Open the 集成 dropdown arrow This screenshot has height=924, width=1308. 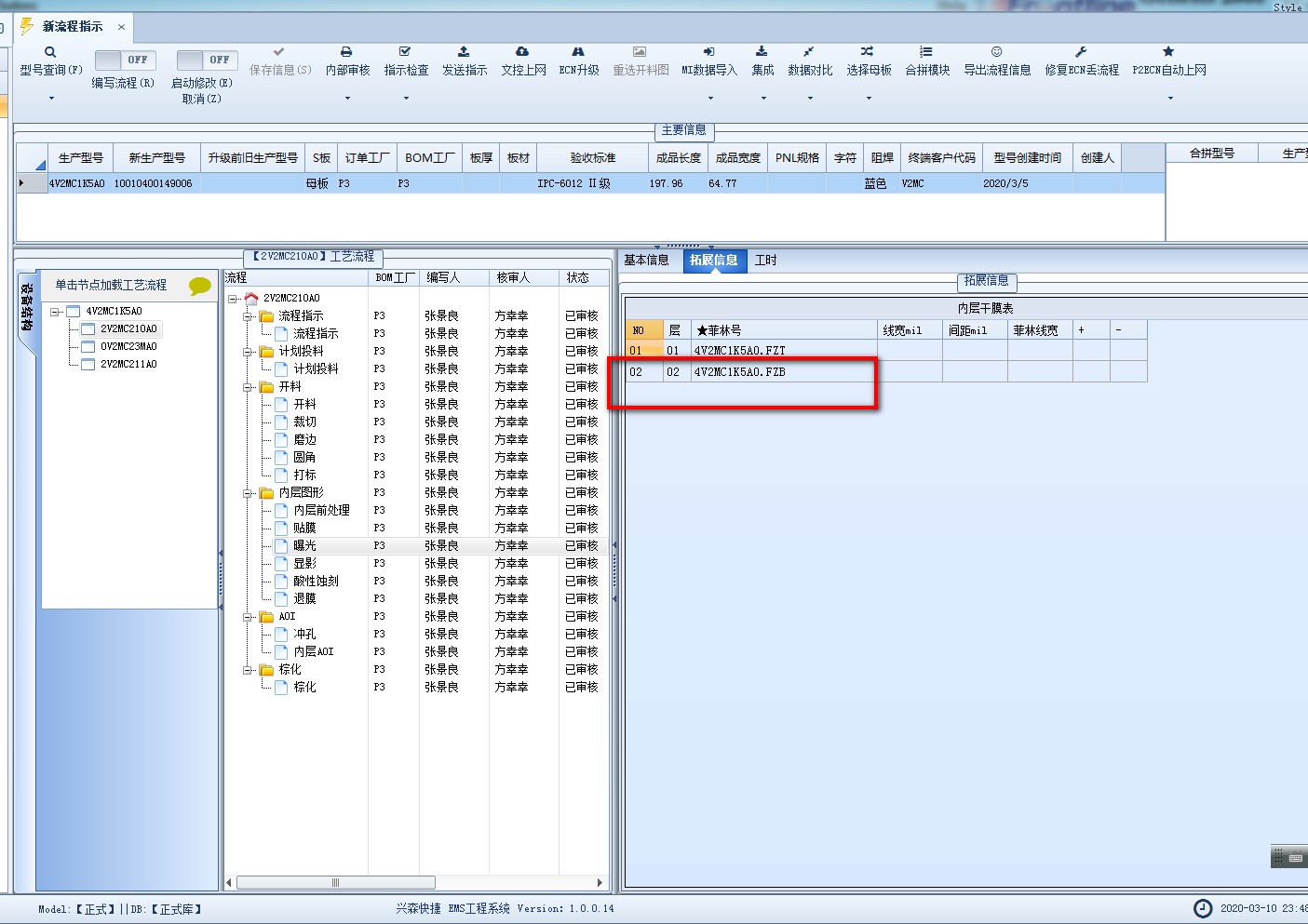(762, 98)
